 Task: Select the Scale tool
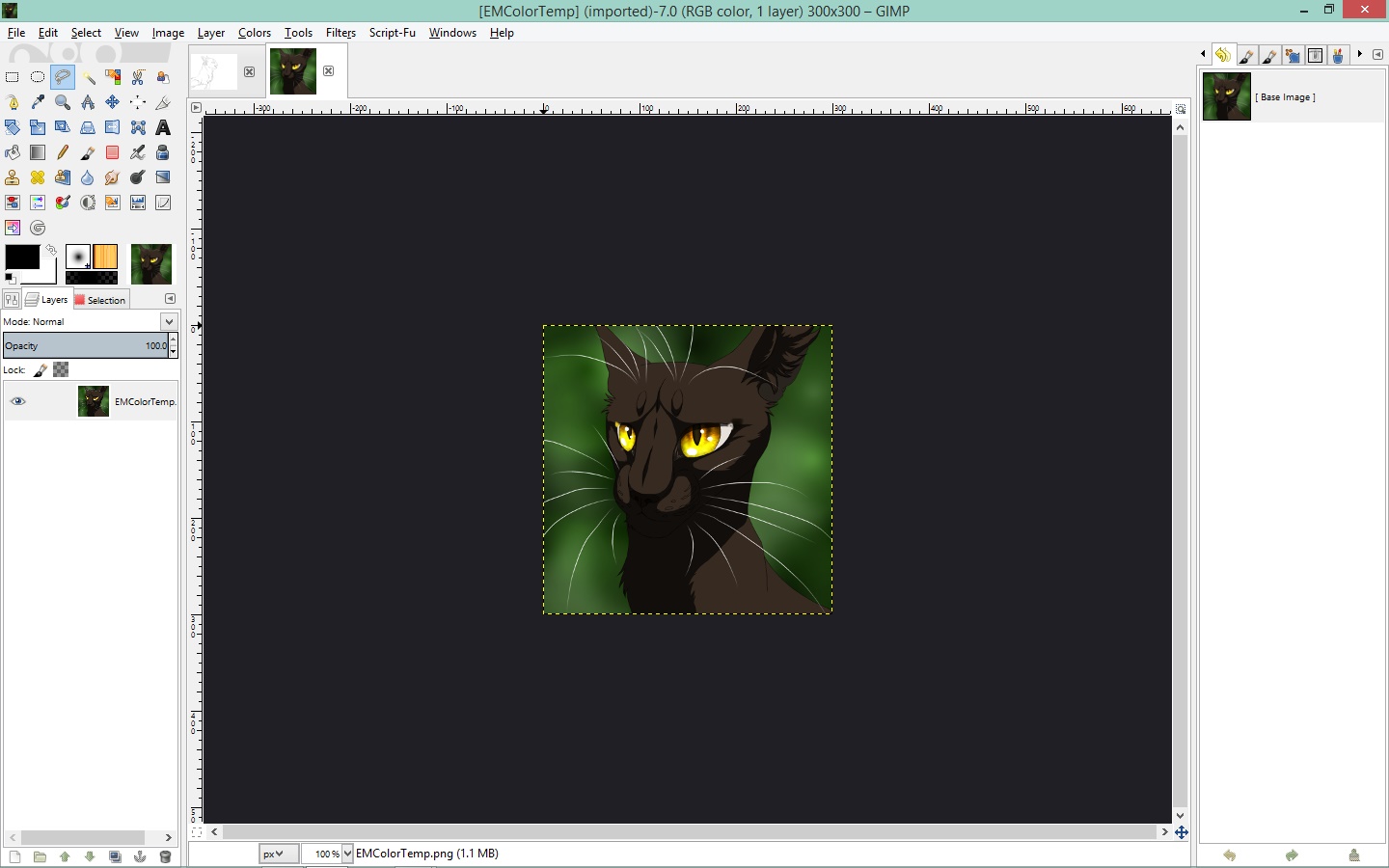(38, 127)
